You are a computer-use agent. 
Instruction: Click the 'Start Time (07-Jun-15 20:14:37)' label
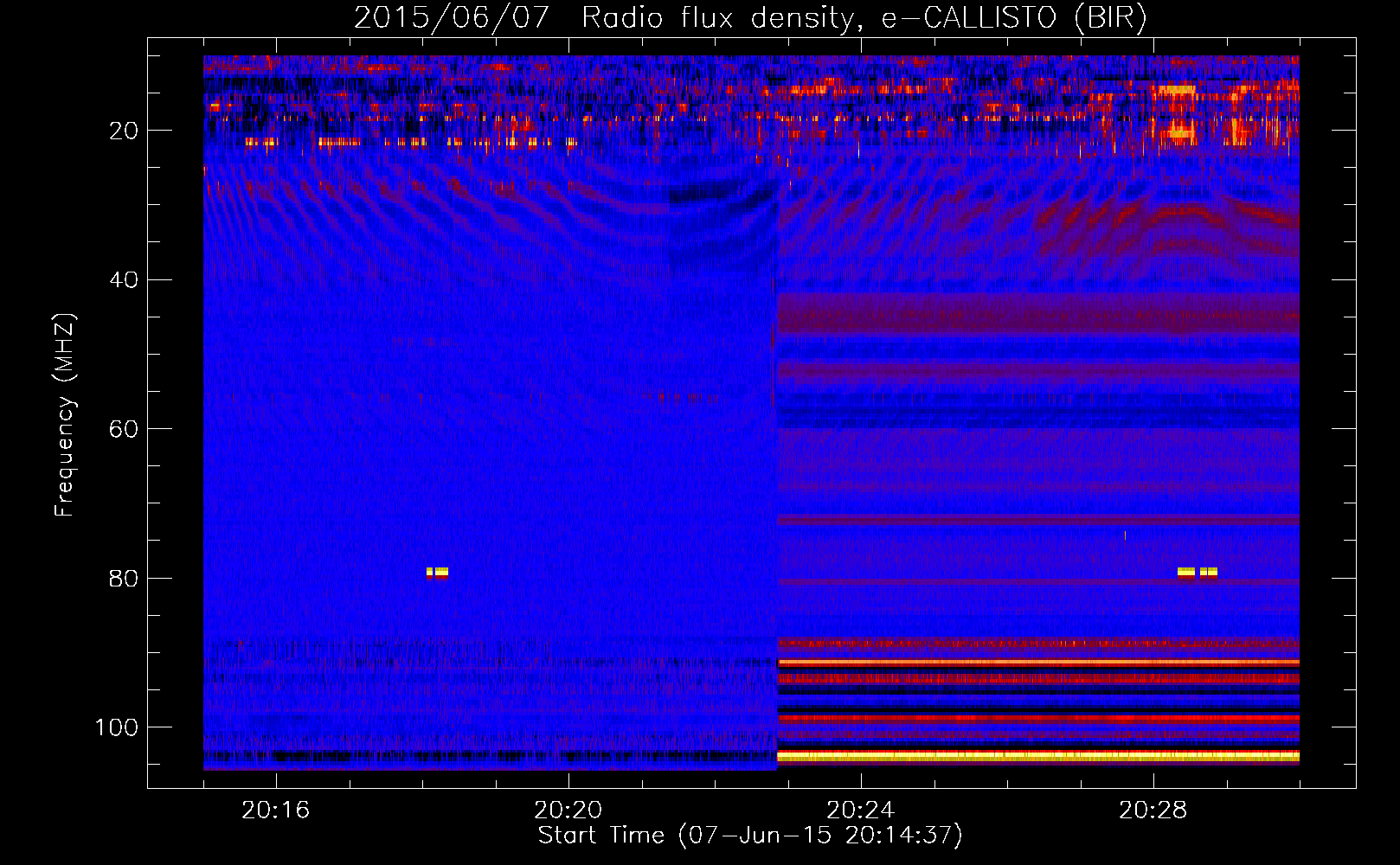coord(750,836)
